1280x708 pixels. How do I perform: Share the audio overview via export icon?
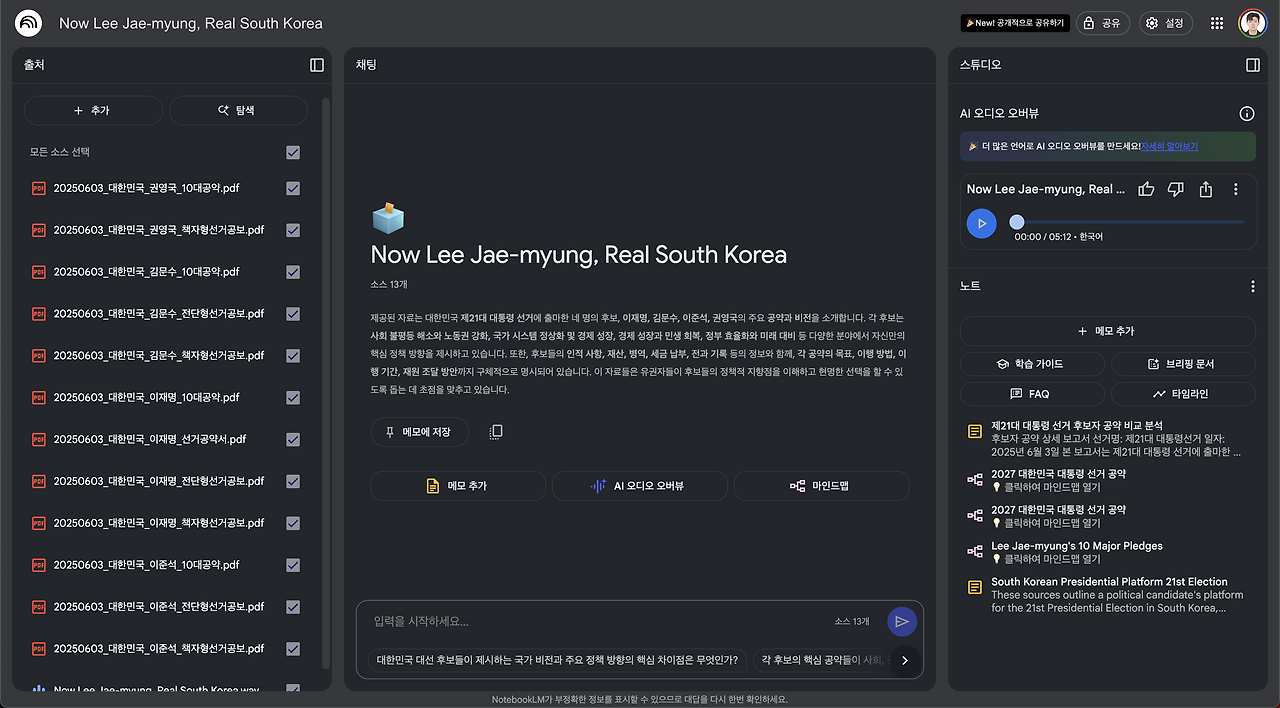tap(1205, 188)
